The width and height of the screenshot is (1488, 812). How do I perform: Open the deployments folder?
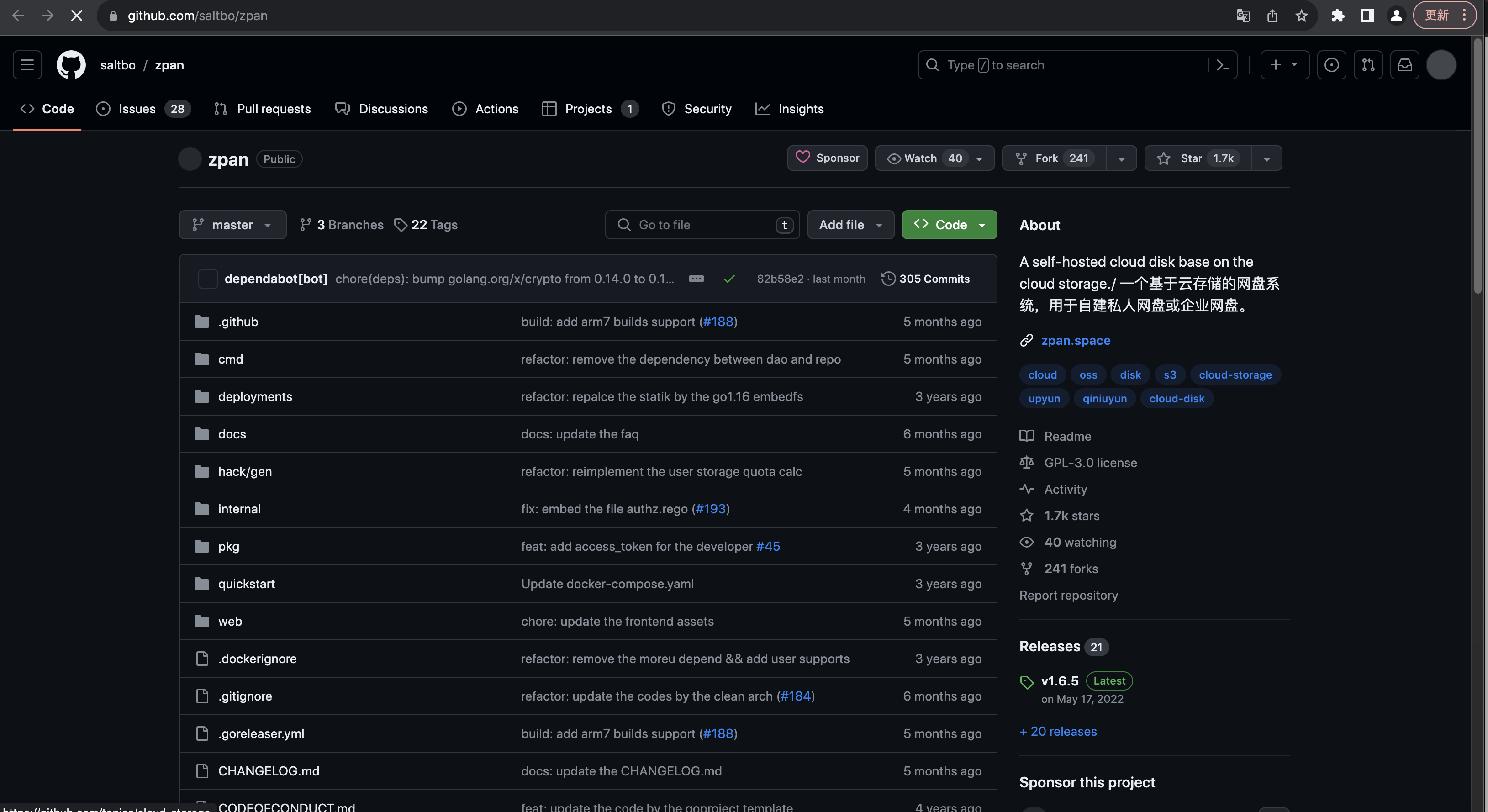click(x=255, y=397)
